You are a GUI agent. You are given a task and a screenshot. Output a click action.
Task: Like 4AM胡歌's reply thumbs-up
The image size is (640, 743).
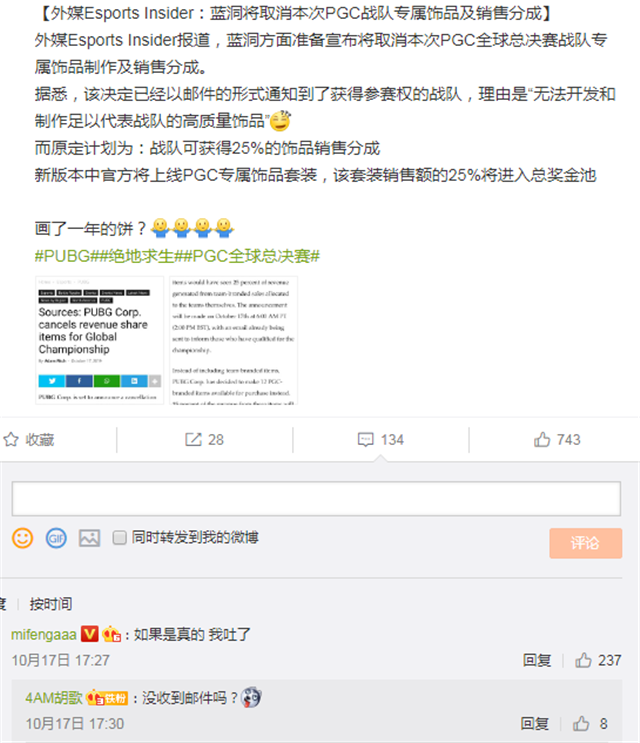pyautogui.click(x=581, y=724)
